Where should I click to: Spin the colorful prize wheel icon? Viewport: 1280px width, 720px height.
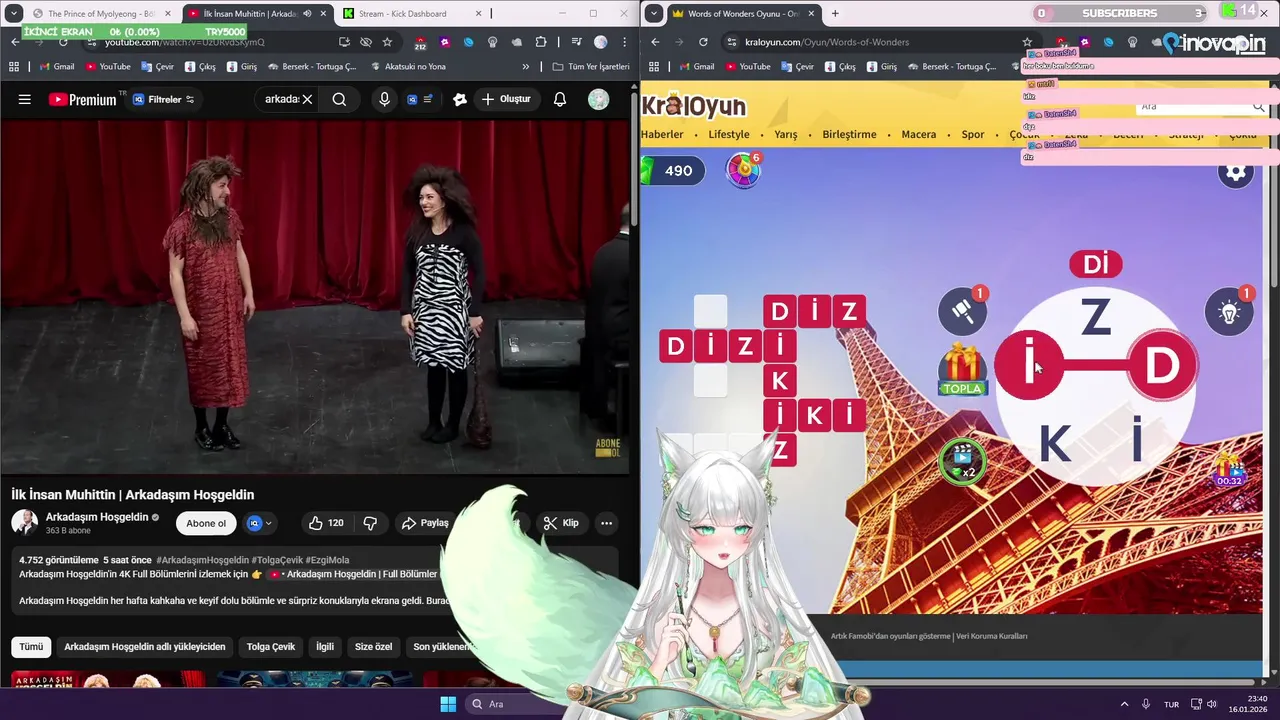click(744, 170)
